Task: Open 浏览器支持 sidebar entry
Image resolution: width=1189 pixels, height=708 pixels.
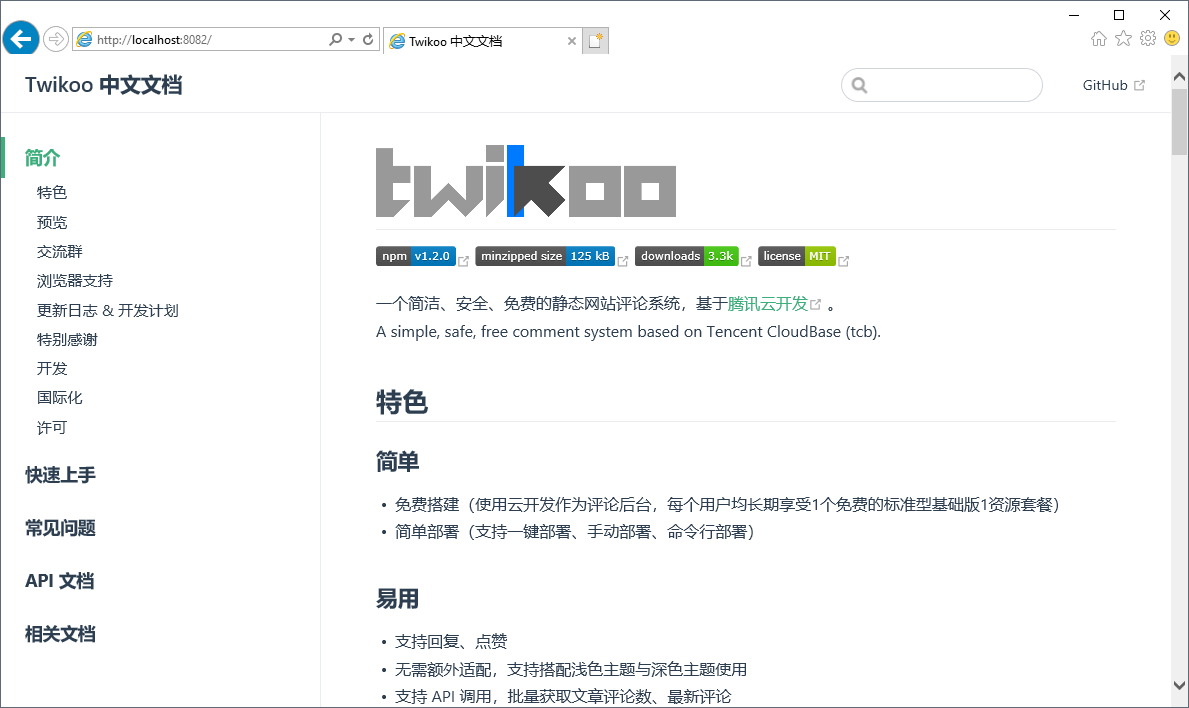Action: click(x=74, y=281)
